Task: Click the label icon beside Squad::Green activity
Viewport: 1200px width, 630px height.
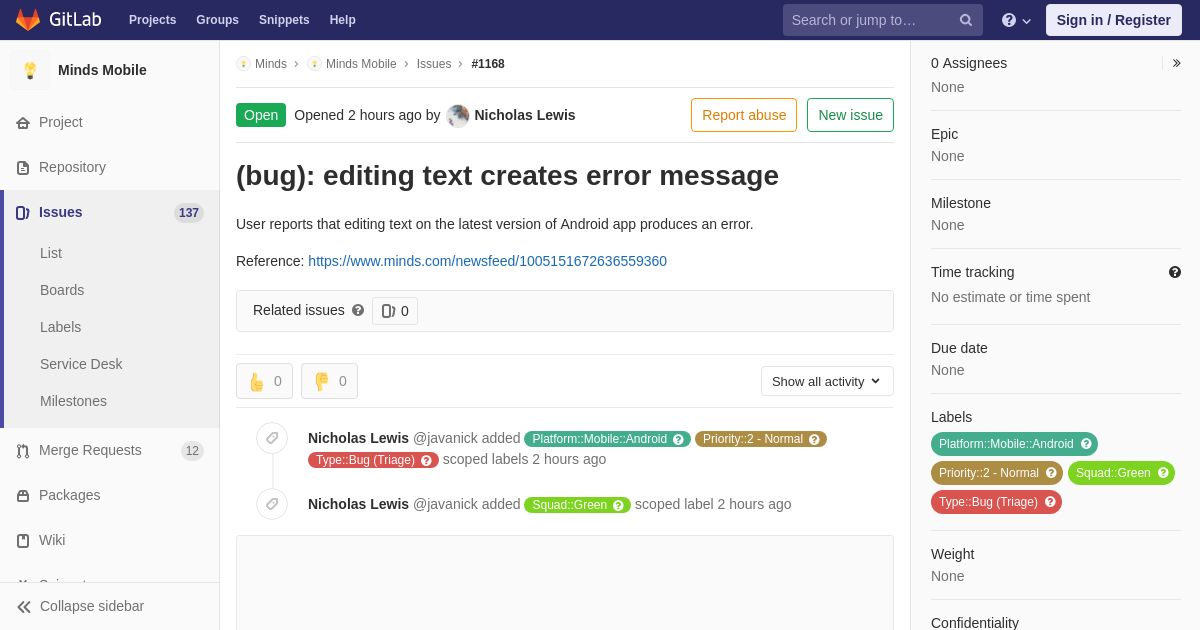Action: [x=272, y=504]
